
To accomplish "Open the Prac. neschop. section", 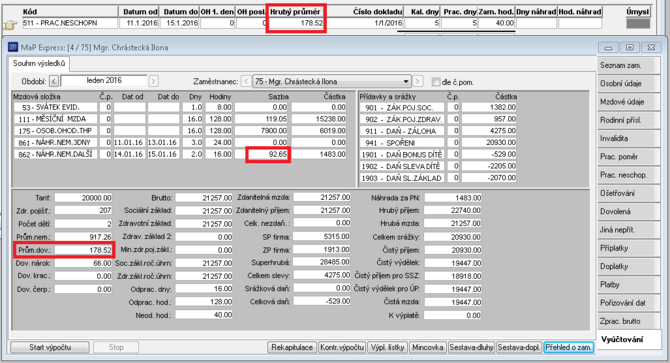I will [628, 175].
